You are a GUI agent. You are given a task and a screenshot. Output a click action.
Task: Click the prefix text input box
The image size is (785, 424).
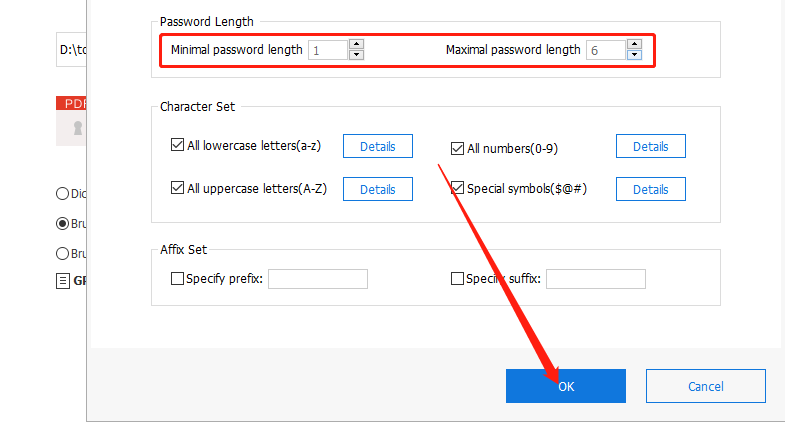[318, 279]
